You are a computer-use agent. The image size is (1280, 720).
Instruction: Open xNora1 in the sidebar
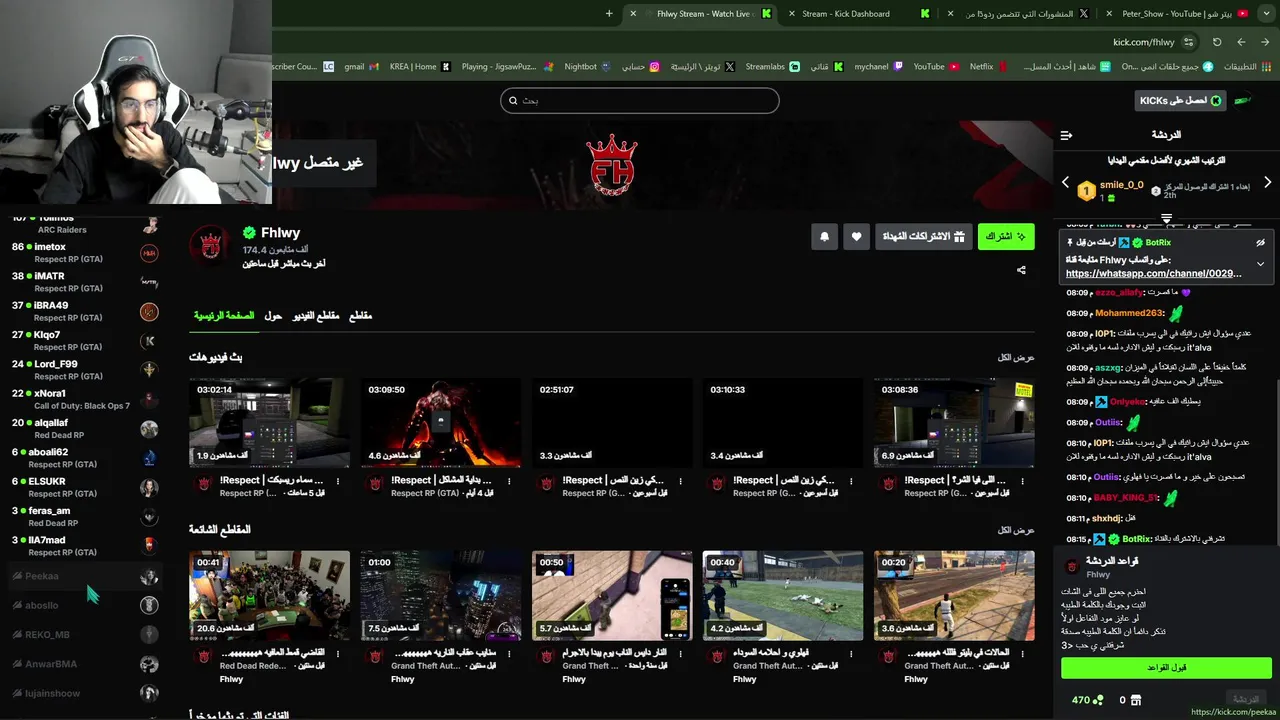pos(85,399)
